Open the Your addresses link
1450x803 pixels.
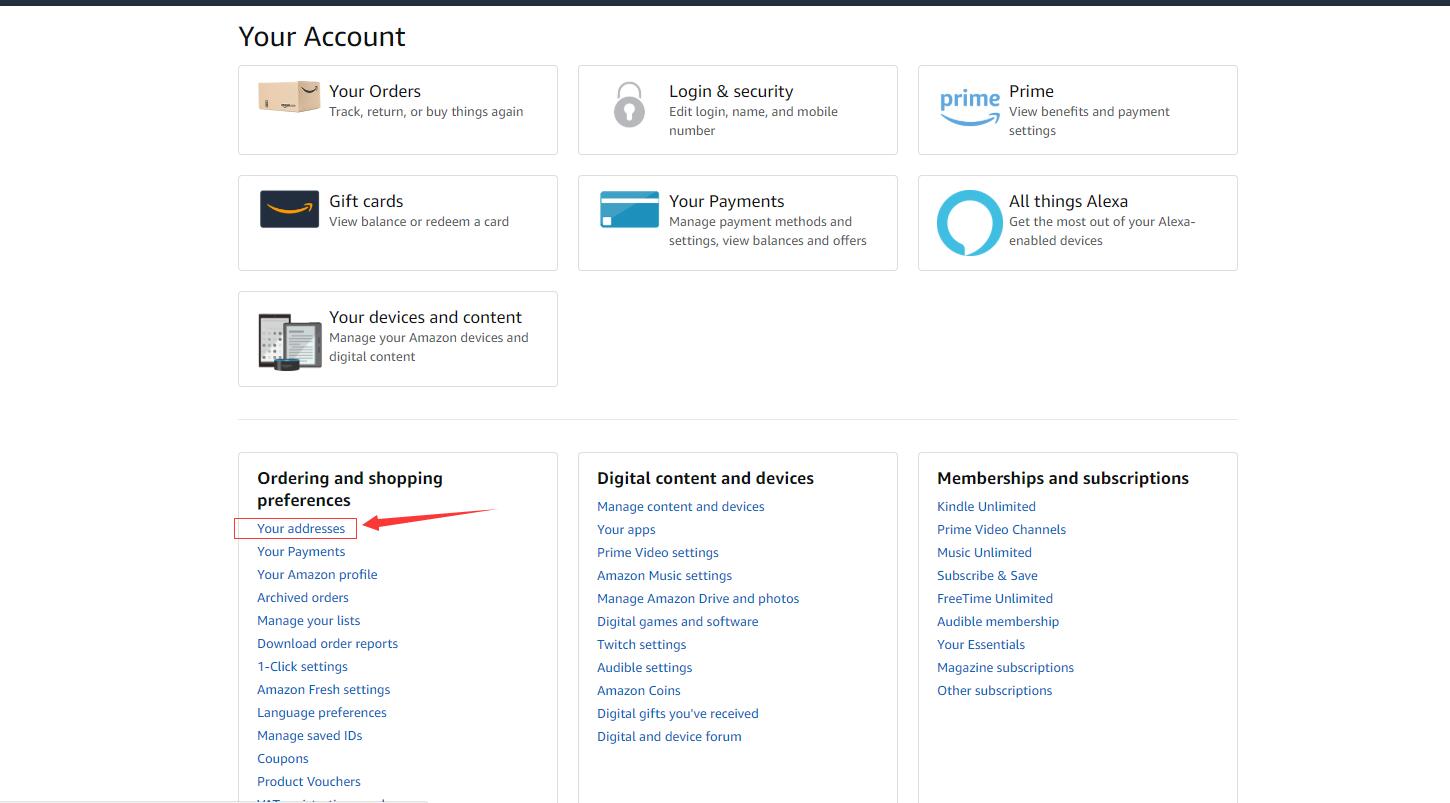coord(301,528)
